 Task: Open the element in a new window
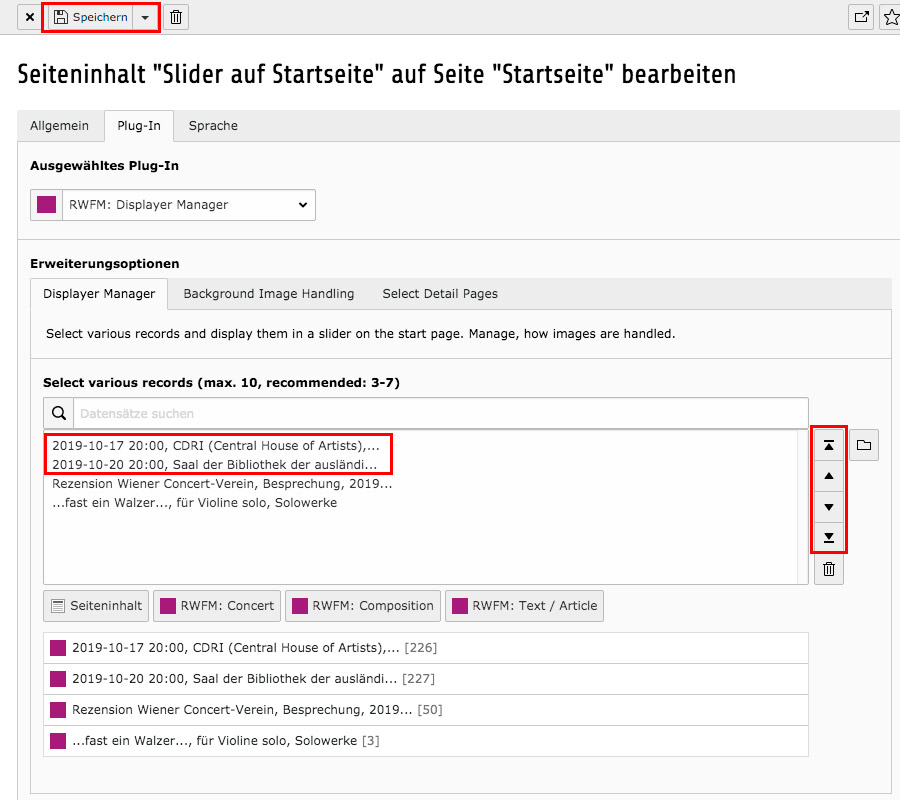click(x=861, y=16)
